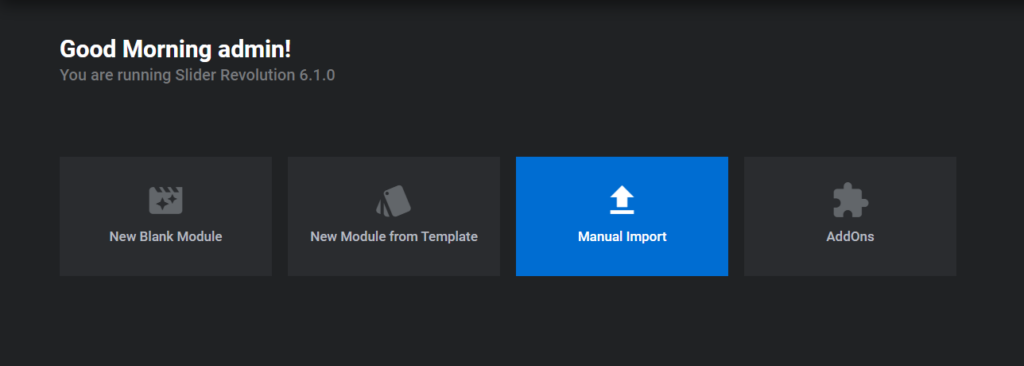1024x366 pixels.
Task: Choose the Manual Import label text
Action: pos(622,237)
